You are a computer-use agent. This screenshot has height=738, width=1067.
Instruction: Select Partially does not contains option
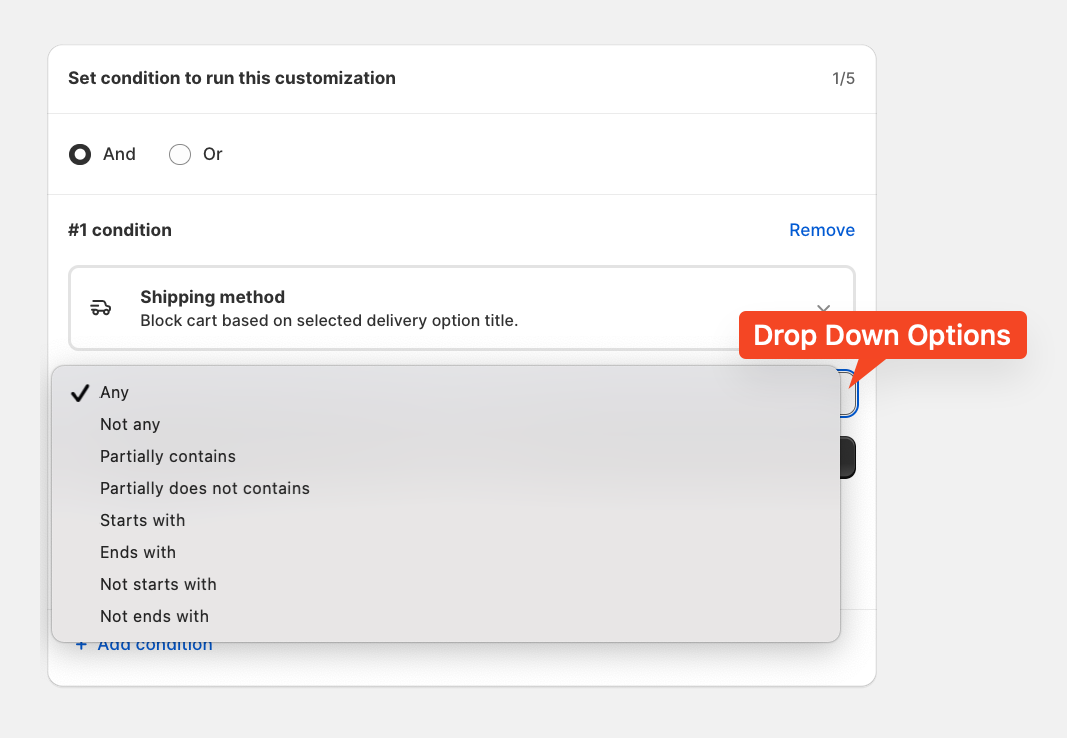click(x=205, y=489)
